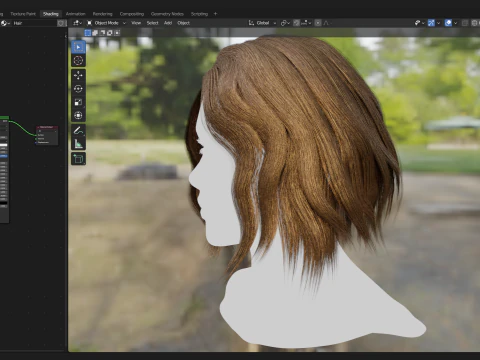This screenshot has width=480, height=360.
Task: Click the set new selection mode icon
Action: (x=88, y=33)
